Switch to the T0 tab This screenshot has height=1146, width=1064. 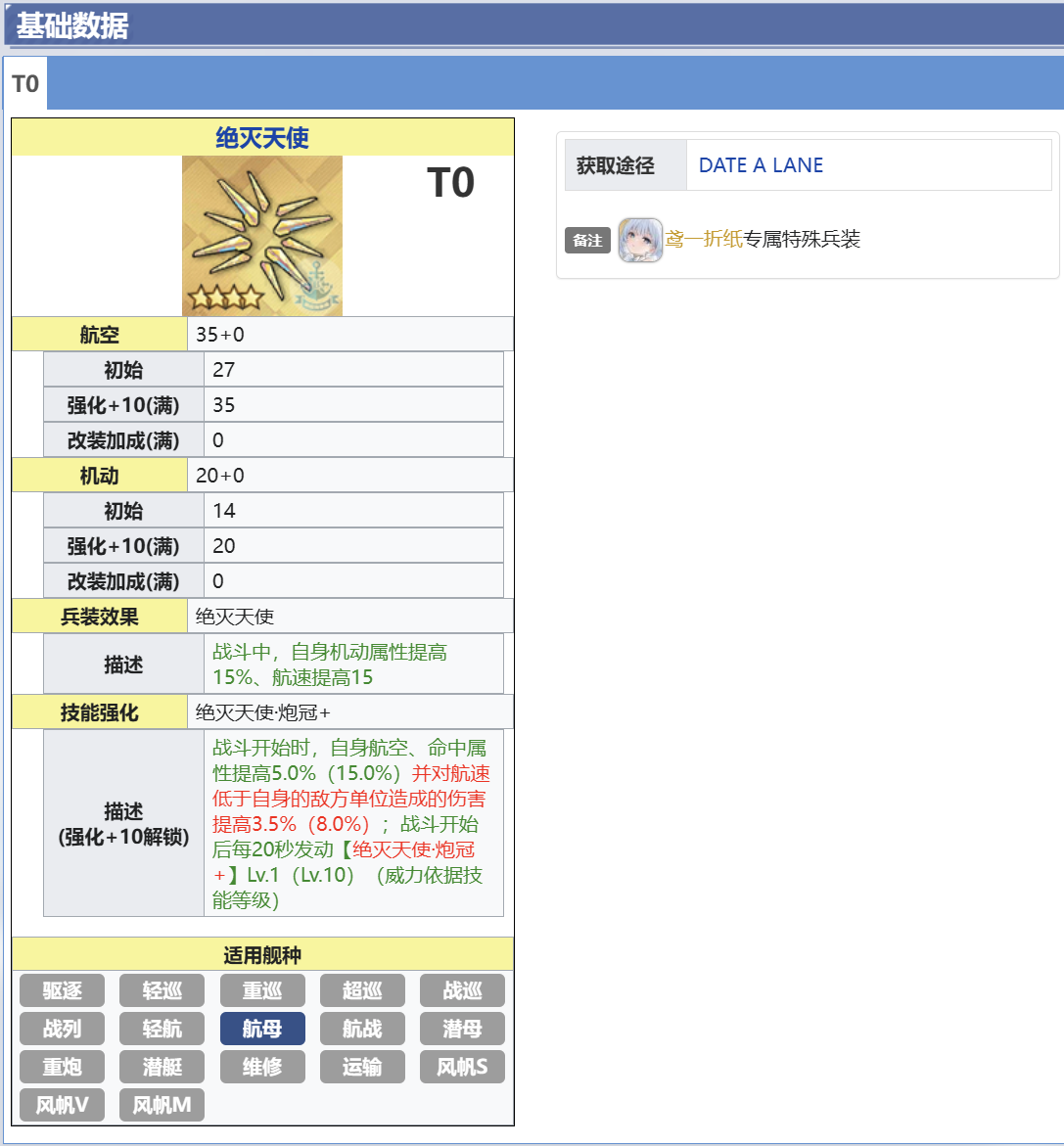point(25,83)
